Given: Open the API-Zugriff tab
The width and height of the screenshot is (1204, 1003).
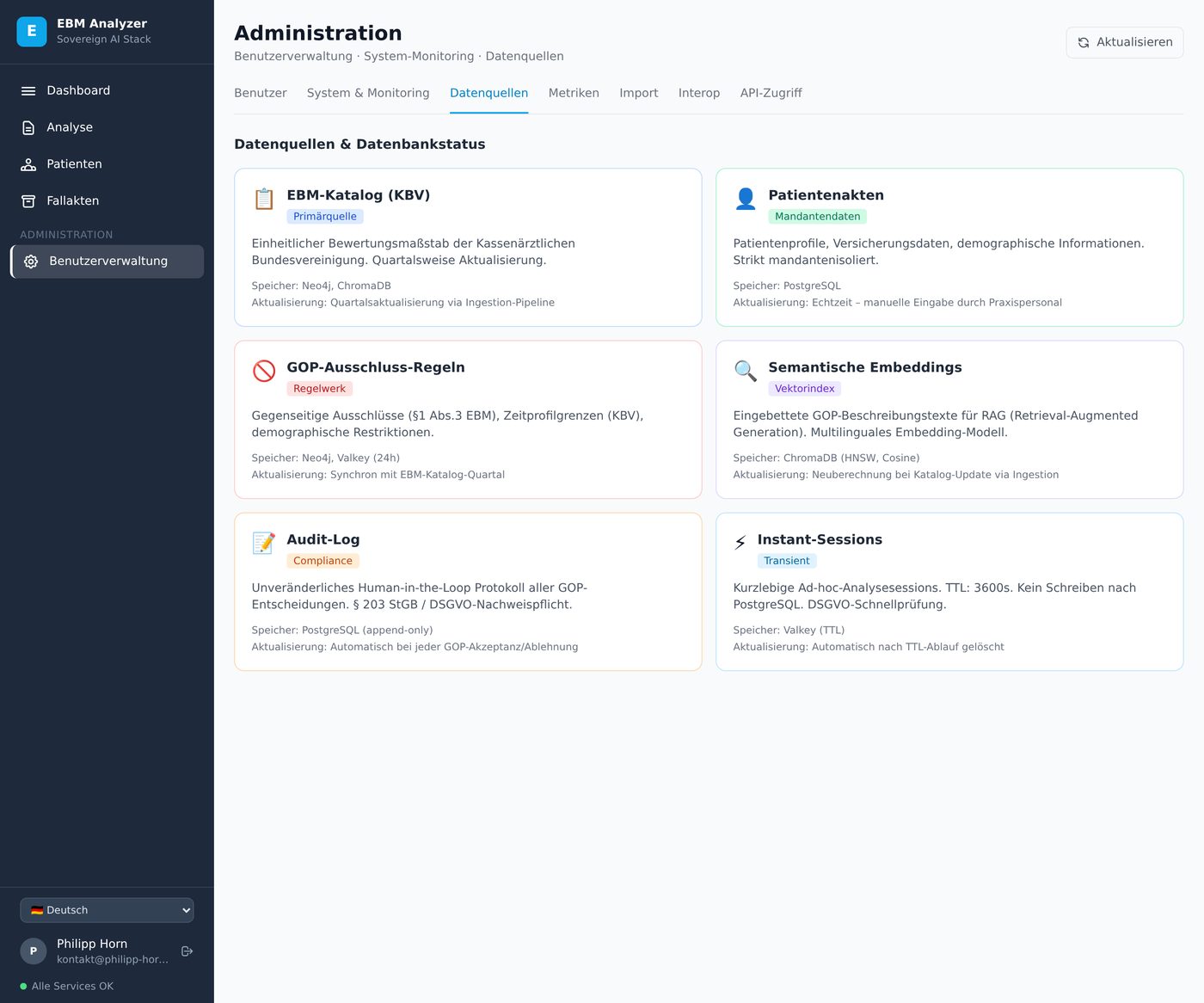Looking at the screenshot, I should [x=771, y=93].
